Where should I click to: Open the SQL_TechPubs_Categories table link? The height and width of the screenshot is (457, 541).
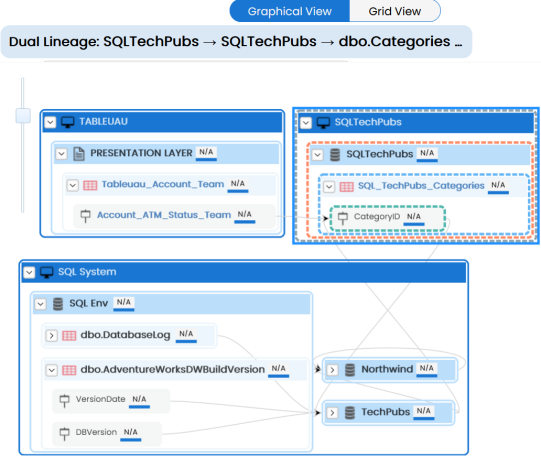[421, 186]
